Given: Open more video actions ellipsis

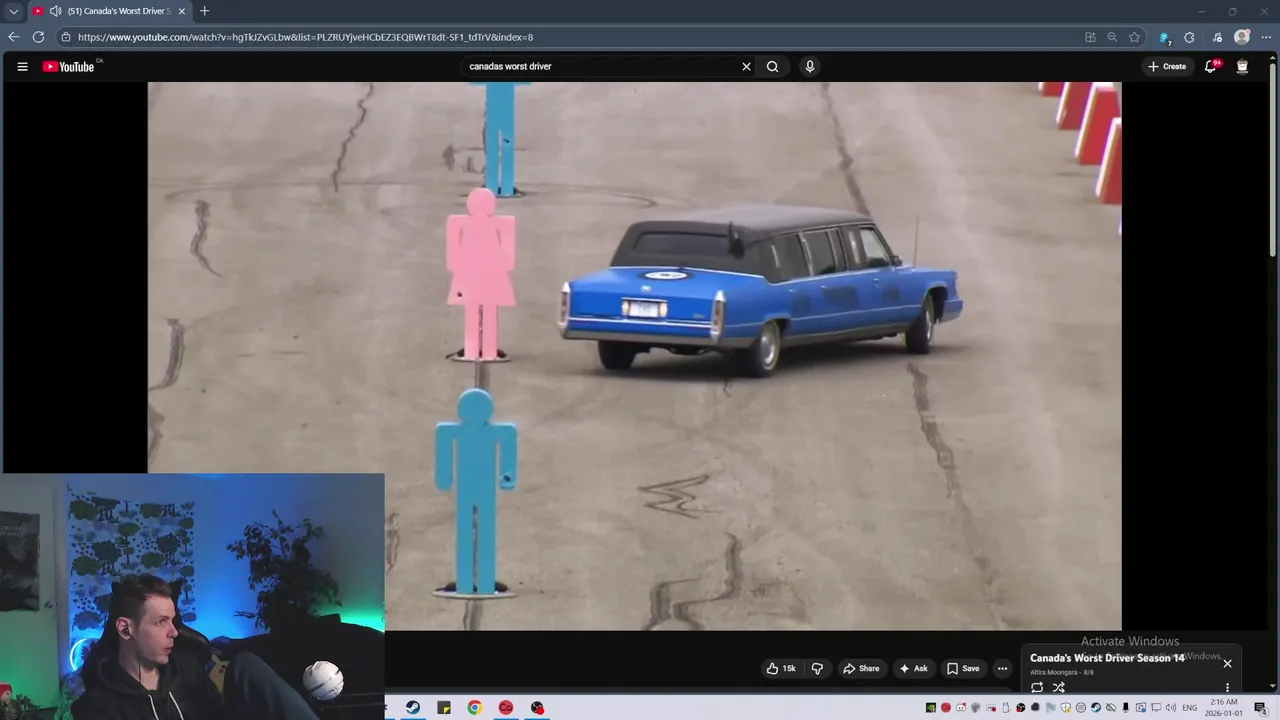Looking at the screenshot, I should tap(1002, 668).
